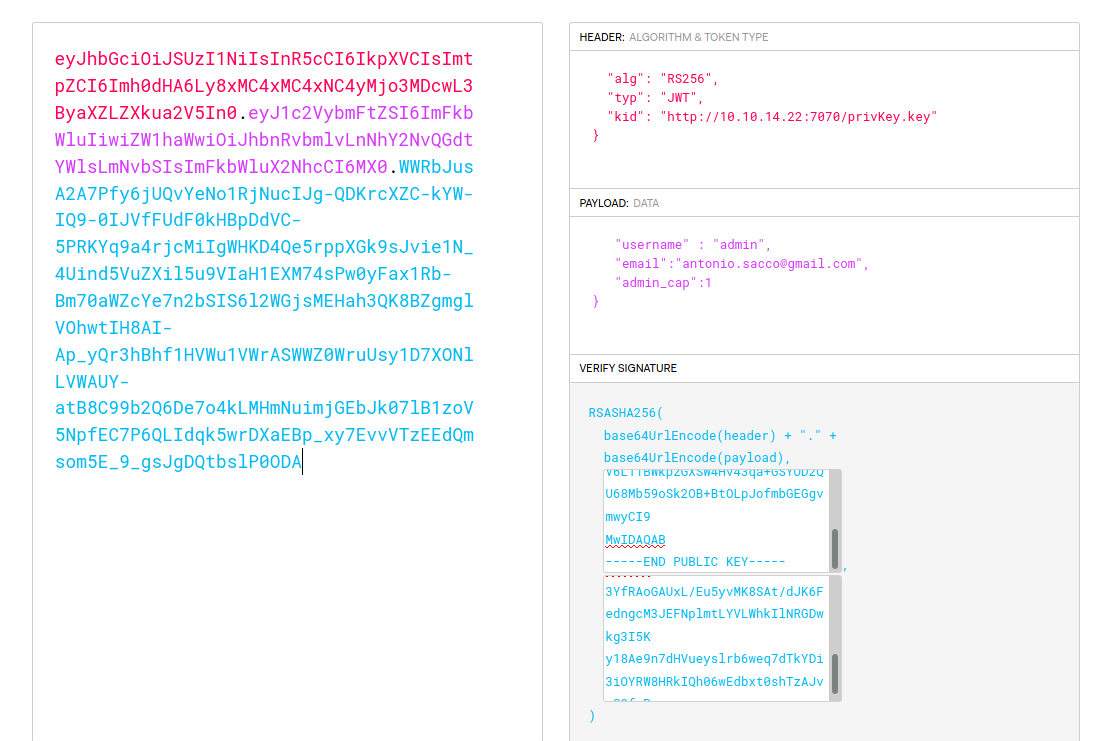Click the underlined word MwIDAQAB
The height and width of the screenshot is (741, 1117).
click(635, 540)
